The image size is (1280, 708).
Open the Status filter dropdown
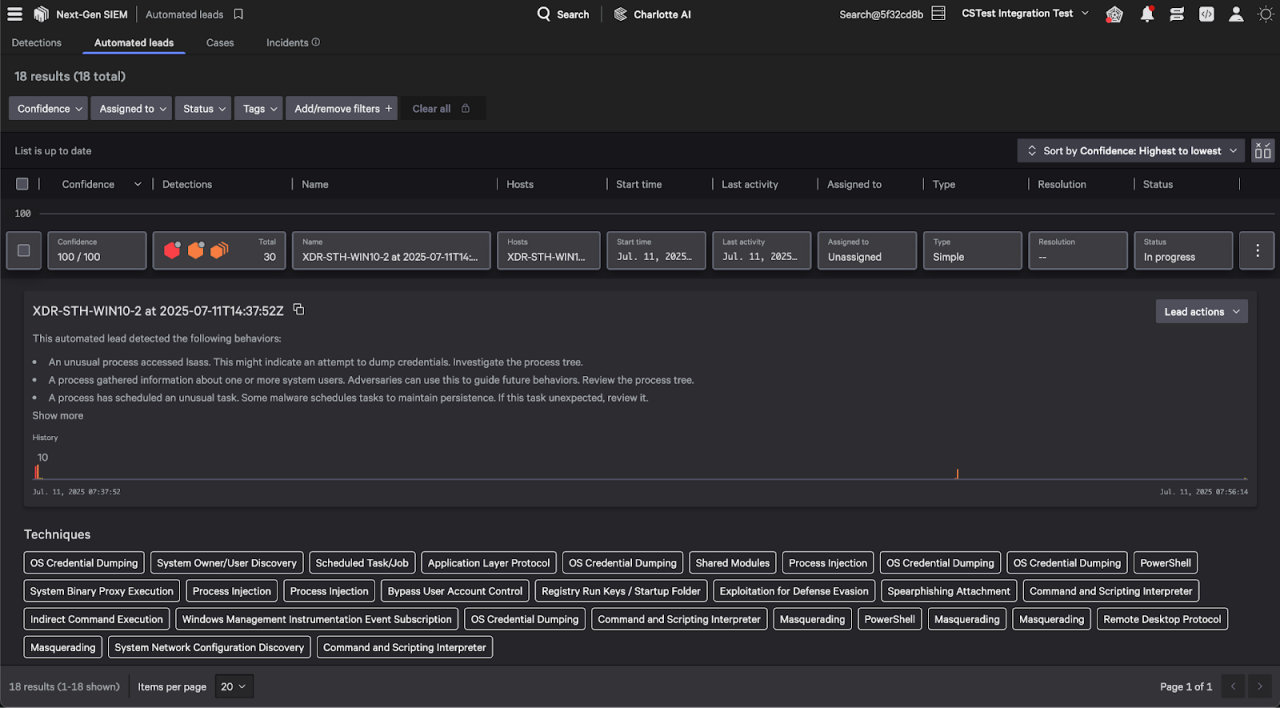click(x=202, y=108)
